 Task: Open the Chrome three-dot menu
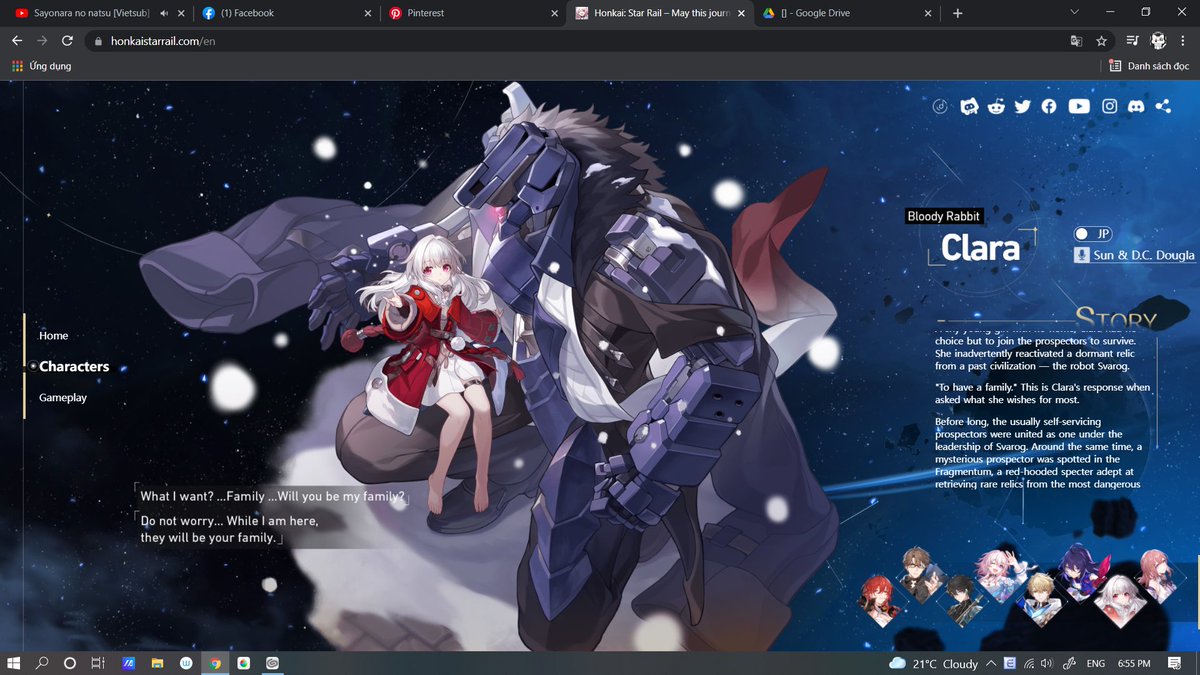[1182, 41]
